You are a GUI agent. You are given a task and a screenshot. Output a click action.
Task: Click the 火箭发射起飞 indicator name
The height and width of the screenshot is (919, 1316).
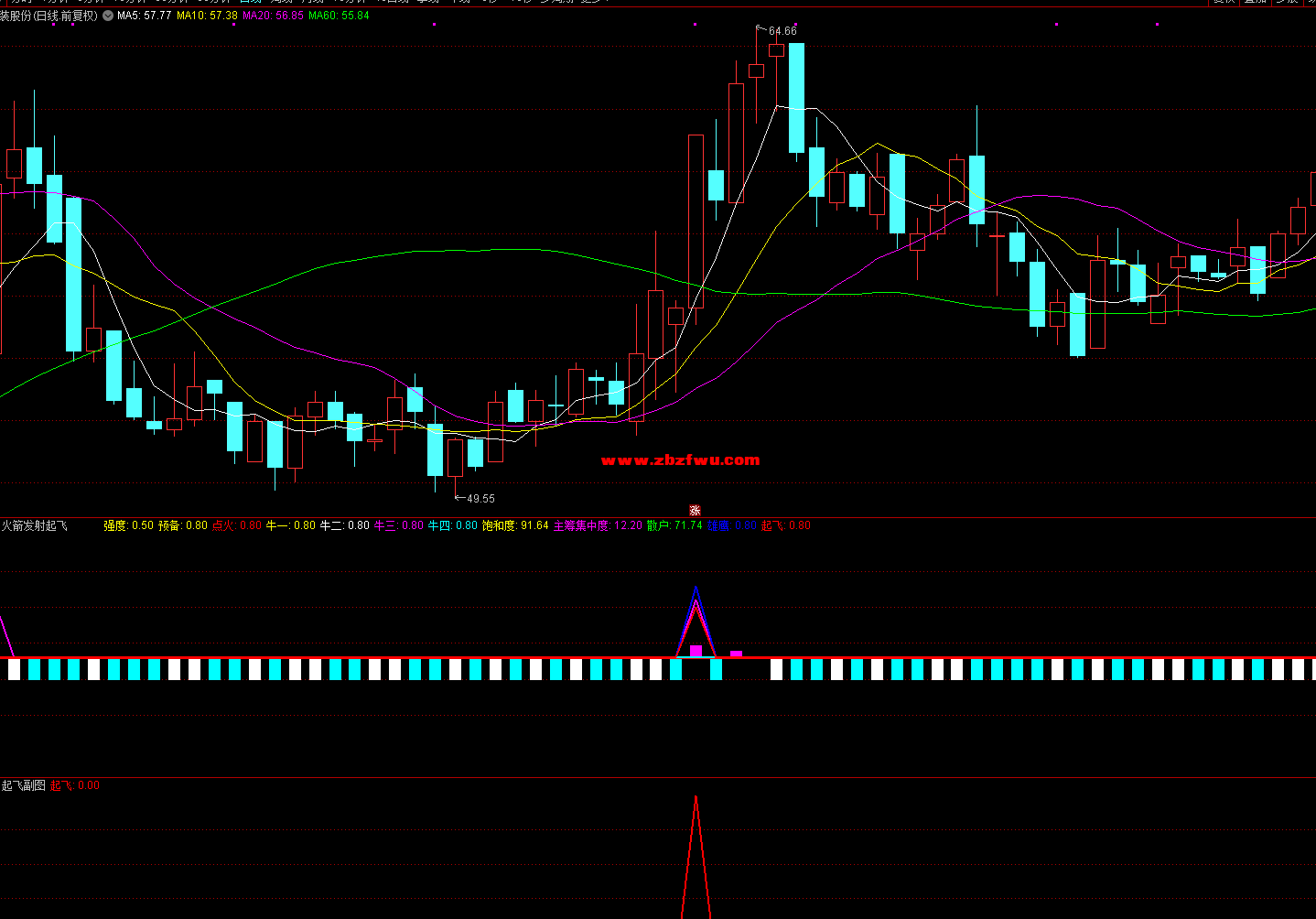(x=34, y=525)
